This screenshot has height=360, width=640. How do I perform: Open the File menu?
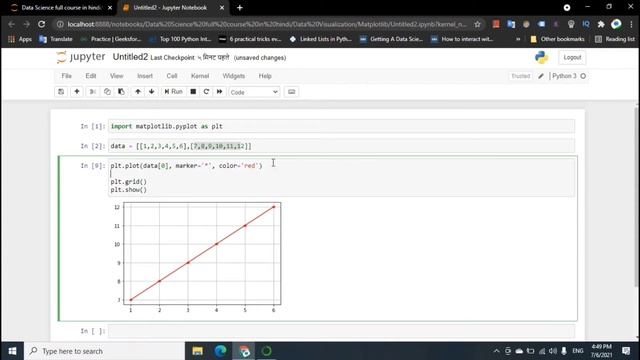[x=67, y=76]
